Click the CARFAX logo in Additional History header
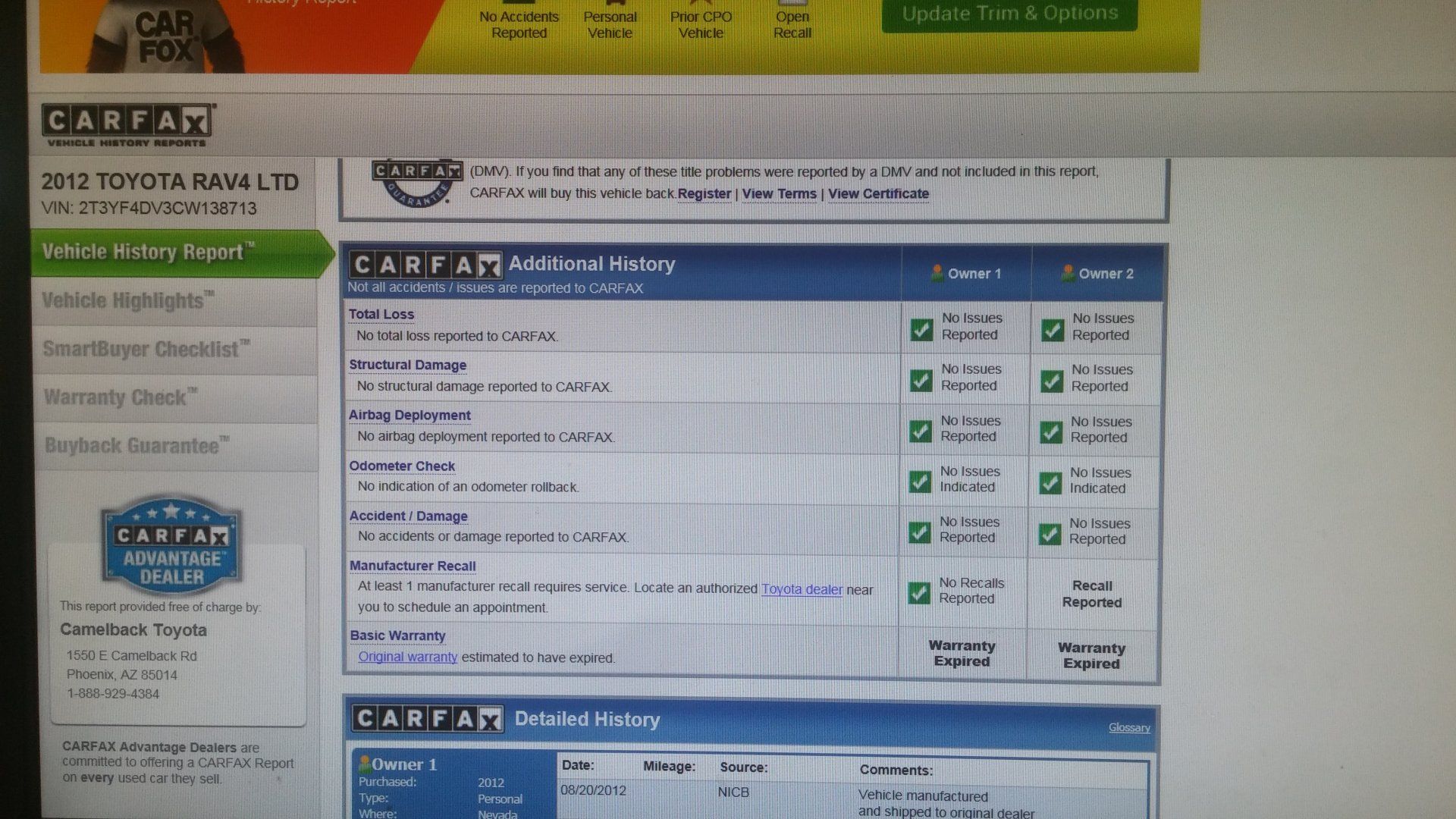This screenshot has width=1456, height=819. click(425, 265)
